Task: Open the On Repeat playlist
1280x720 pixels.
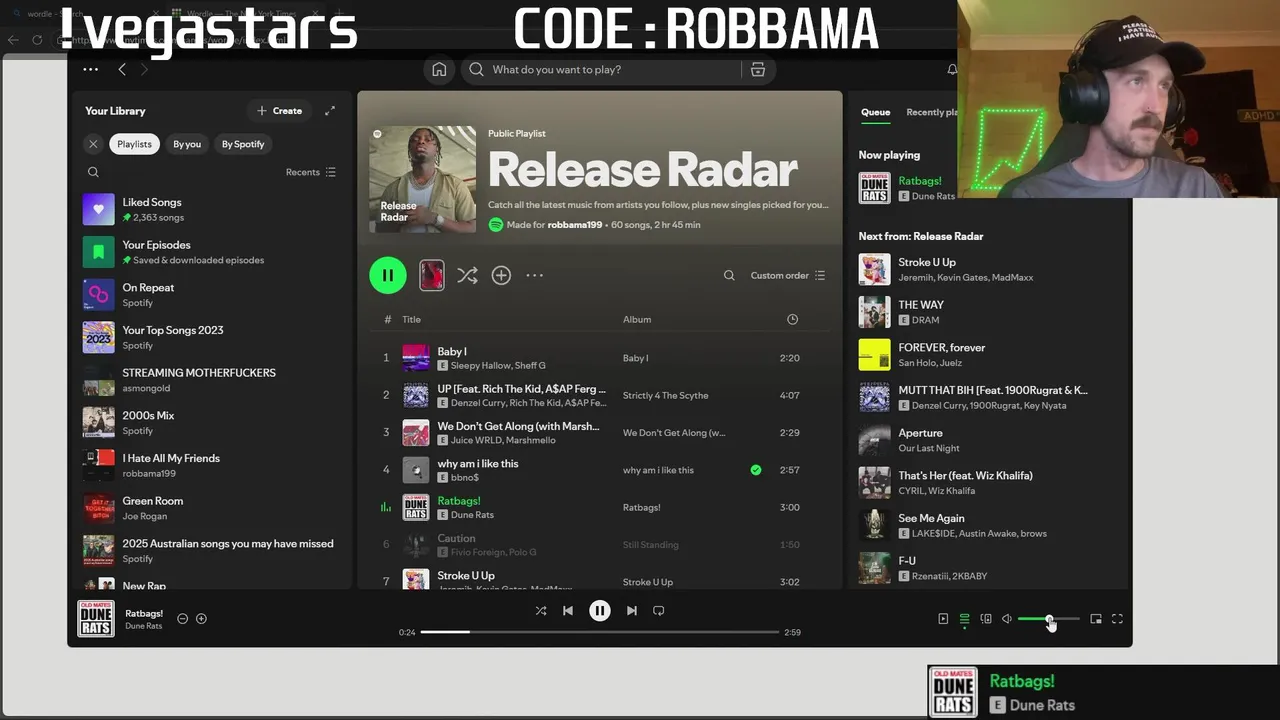Action: pyautogui.click(x=210, y=295)
